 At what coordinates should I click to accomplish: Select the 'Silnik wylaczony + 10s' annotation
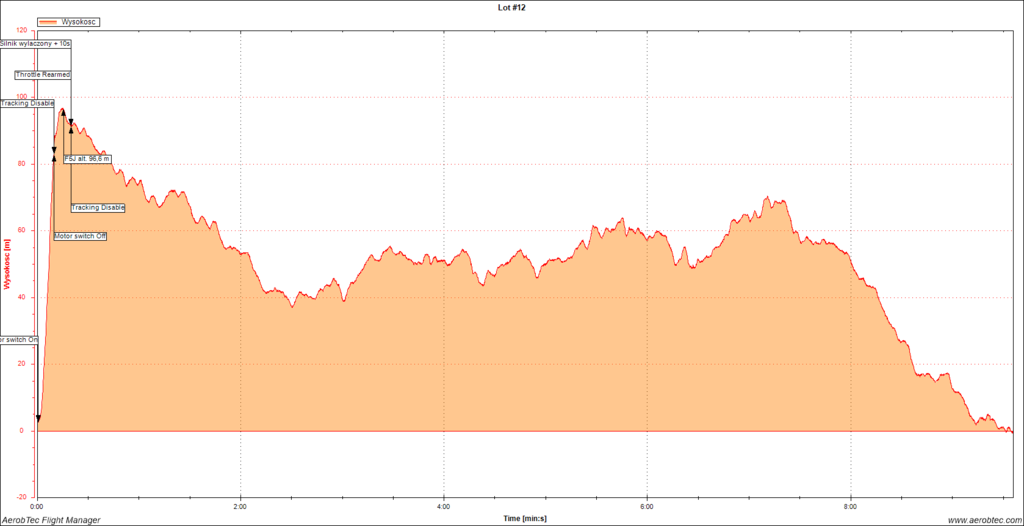click(36, 44)
